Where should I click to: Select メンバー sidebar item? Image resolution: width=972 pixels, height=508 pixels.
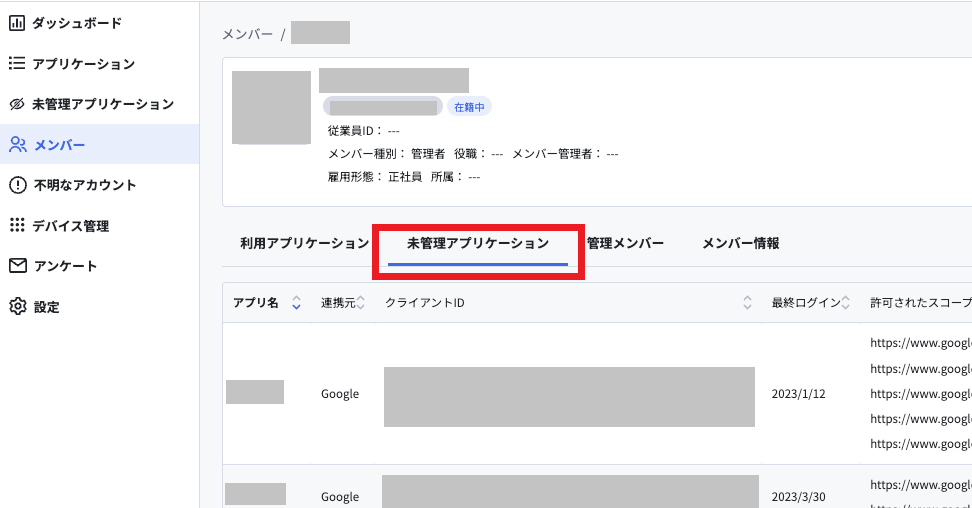point(99,144)
